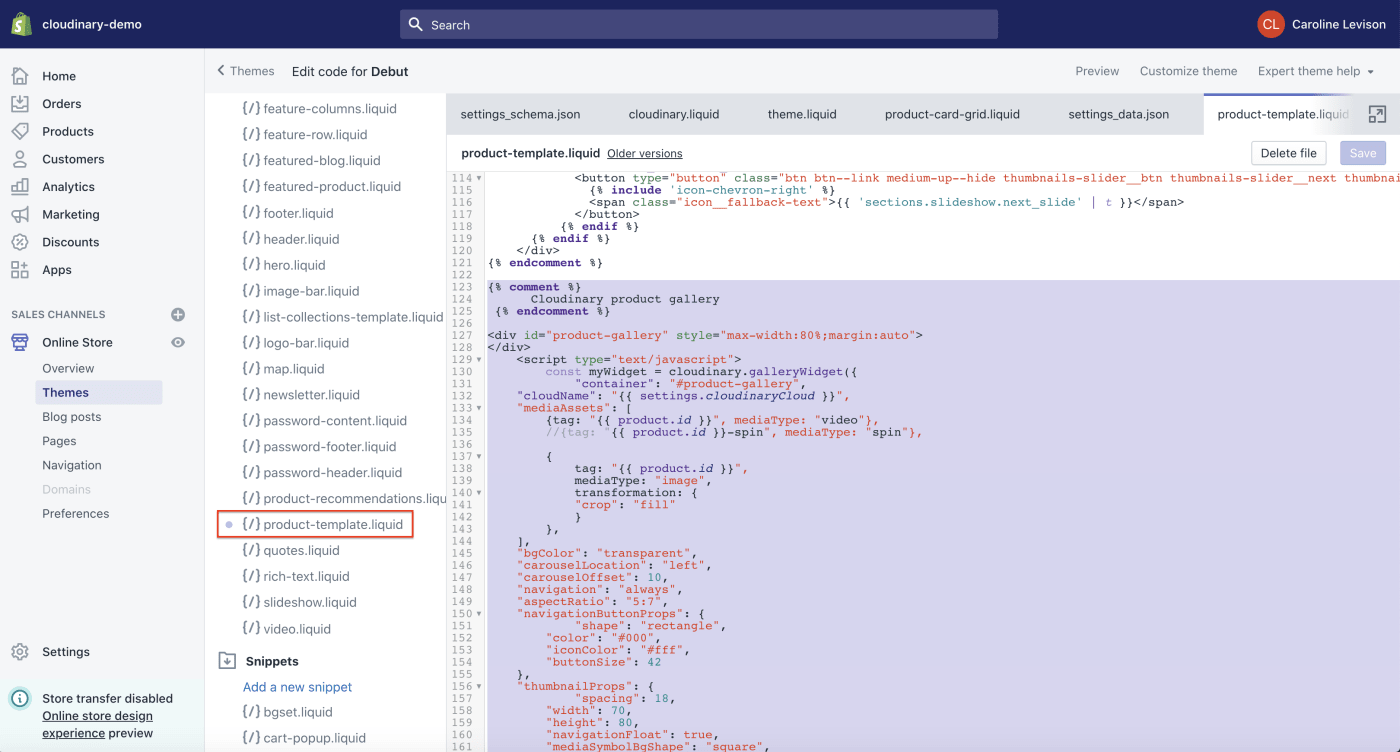This screenshot has width=1400, height=752.
Task: Open Pages in sidebar
Action: coord(59,441)
